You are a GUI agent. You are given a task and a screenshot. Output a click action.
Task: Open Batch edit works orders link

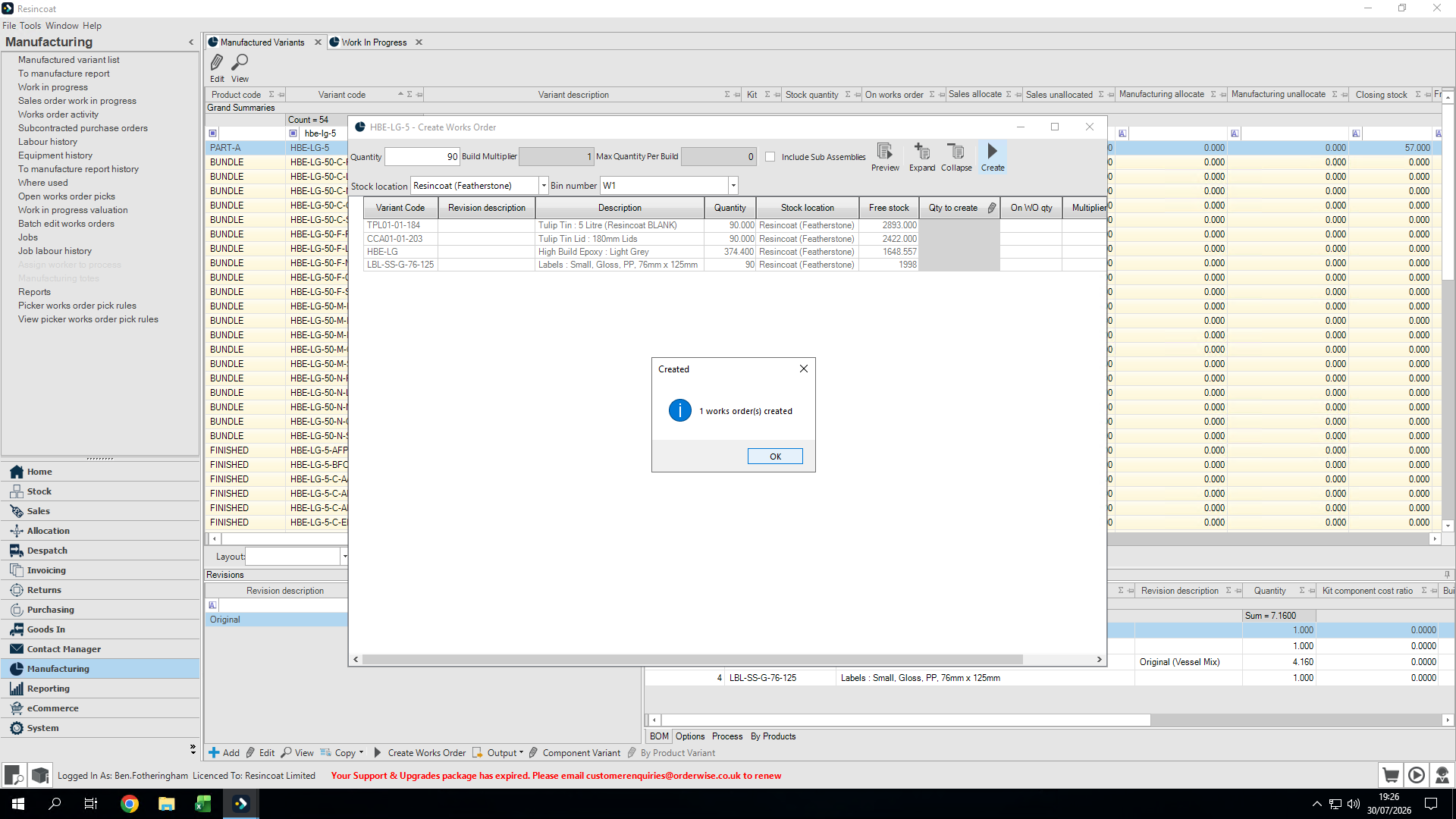66,224
